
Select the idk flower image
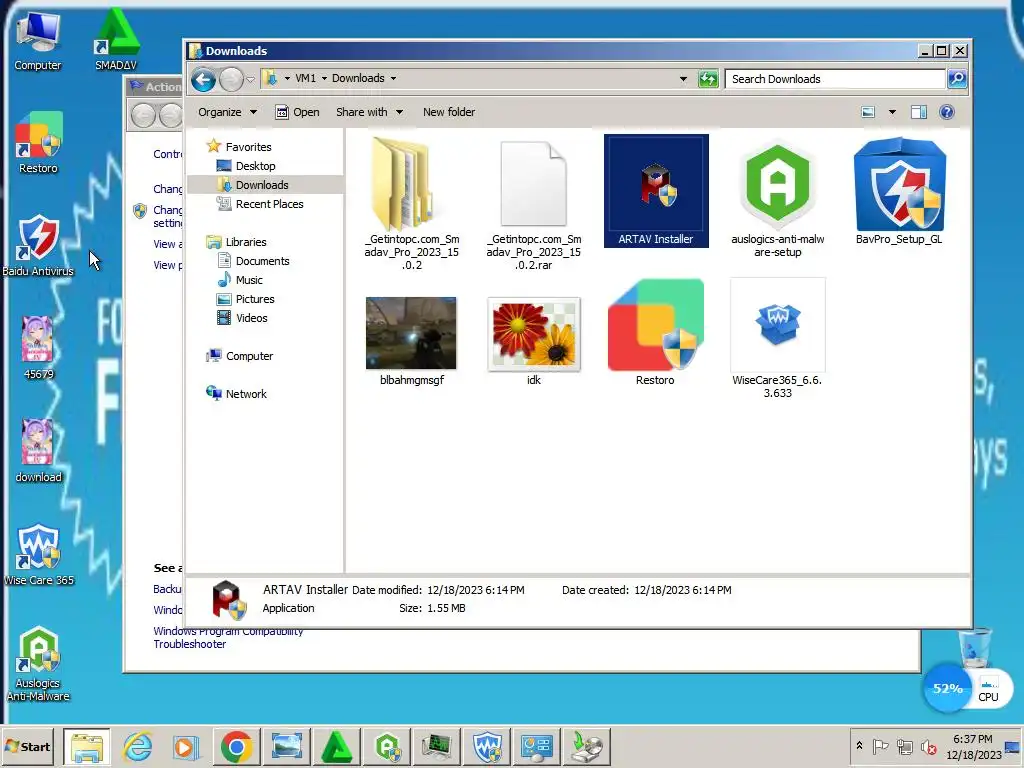pyautogui.click(x=534, y=340)
